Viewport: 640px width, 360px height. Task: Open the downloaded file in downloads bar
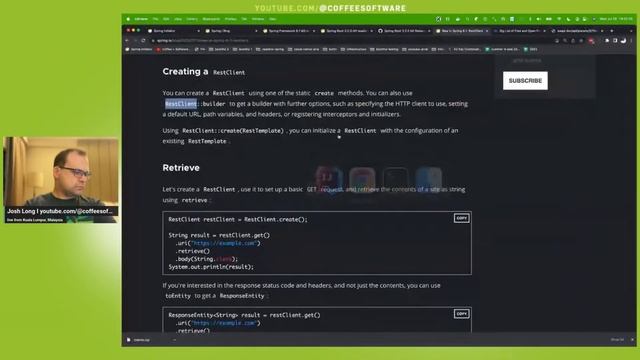coord(142,340)
